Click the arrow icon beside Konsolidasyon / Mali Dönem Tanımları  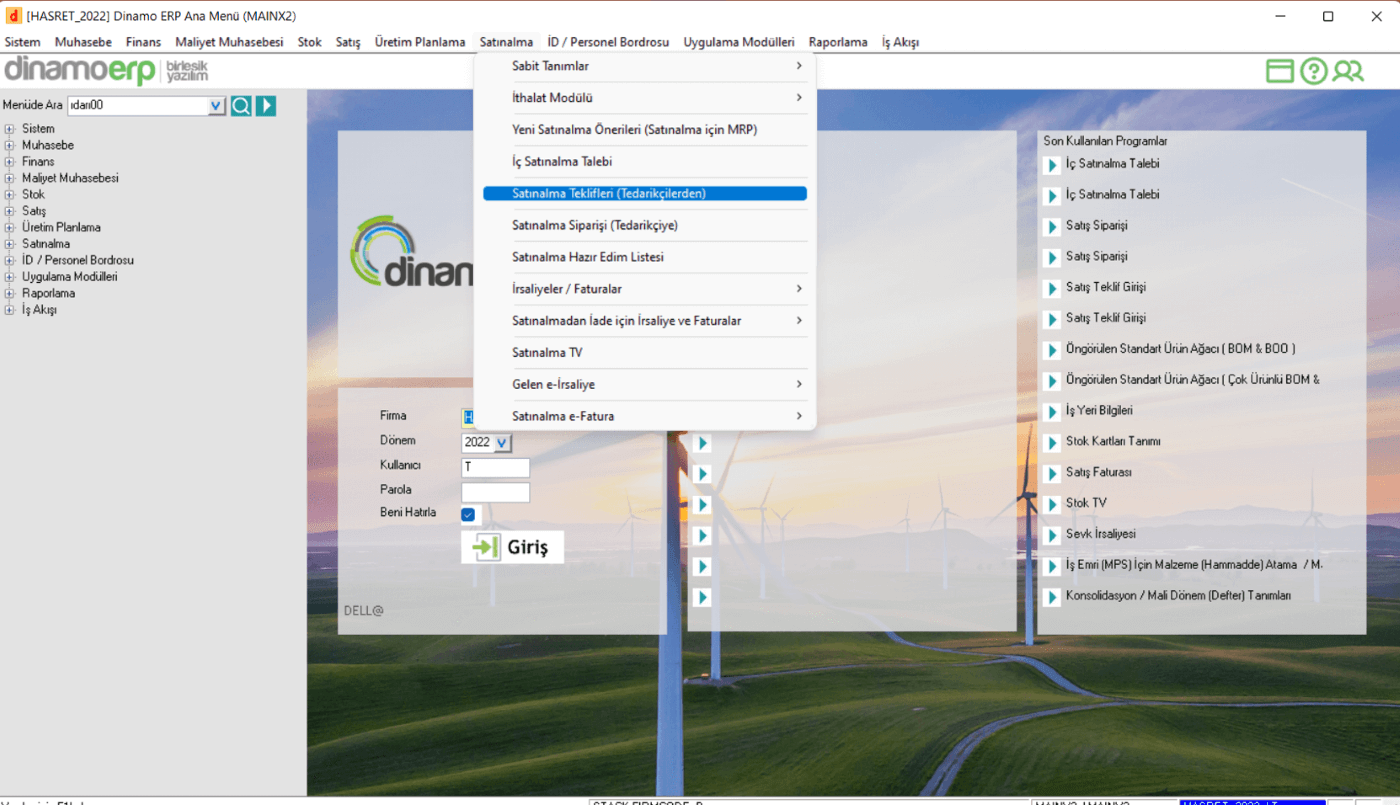[x=1051, y=597]
